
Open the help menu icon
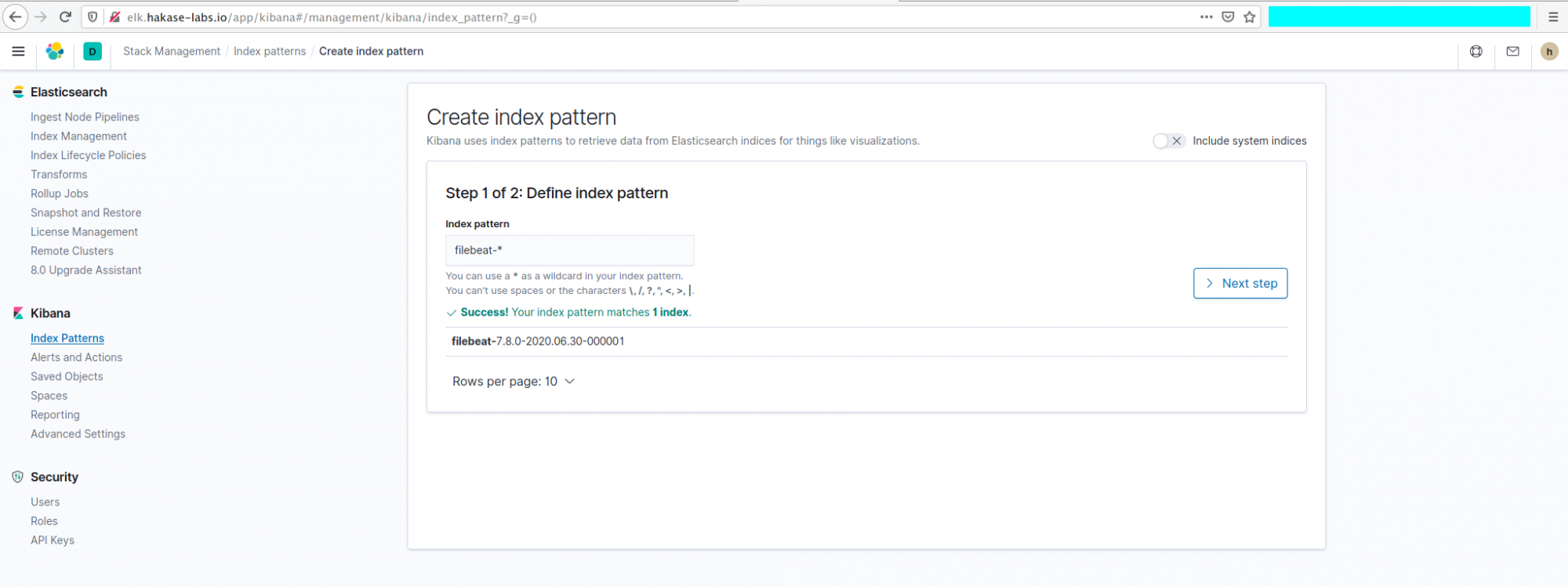[x=1476, y=52]
